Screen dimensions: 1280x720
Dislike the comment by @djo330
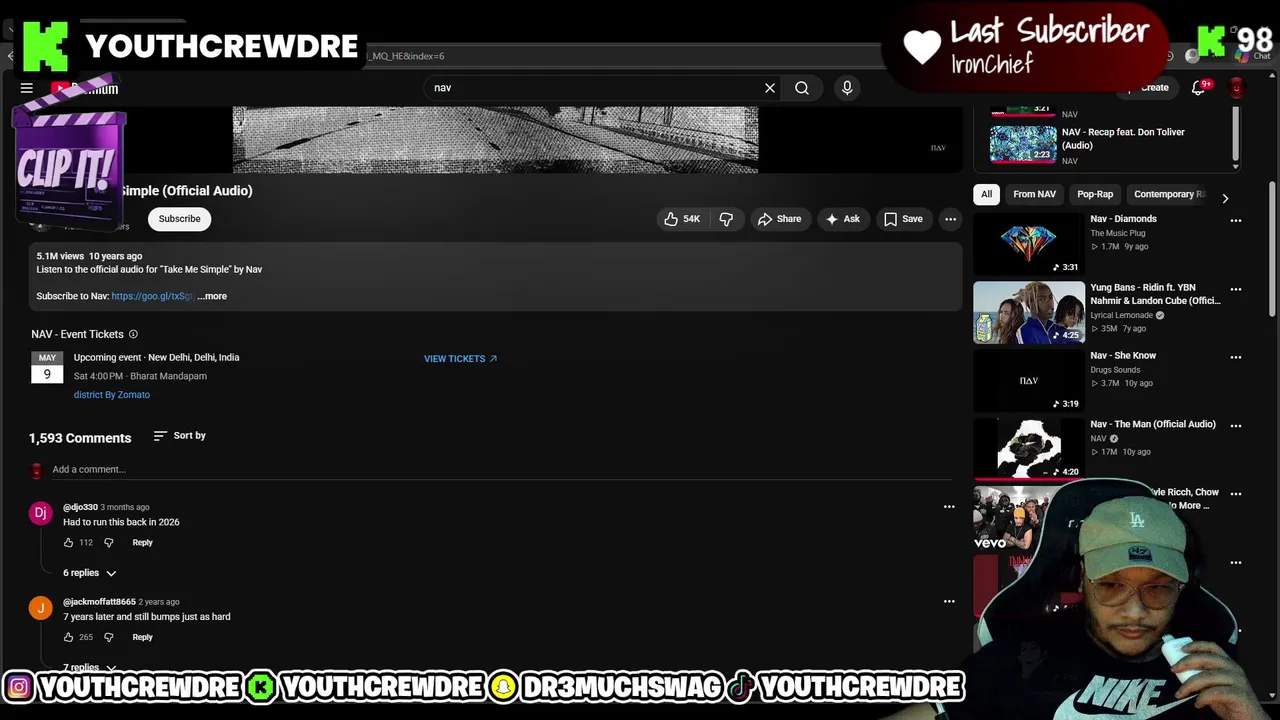(109, 543)
